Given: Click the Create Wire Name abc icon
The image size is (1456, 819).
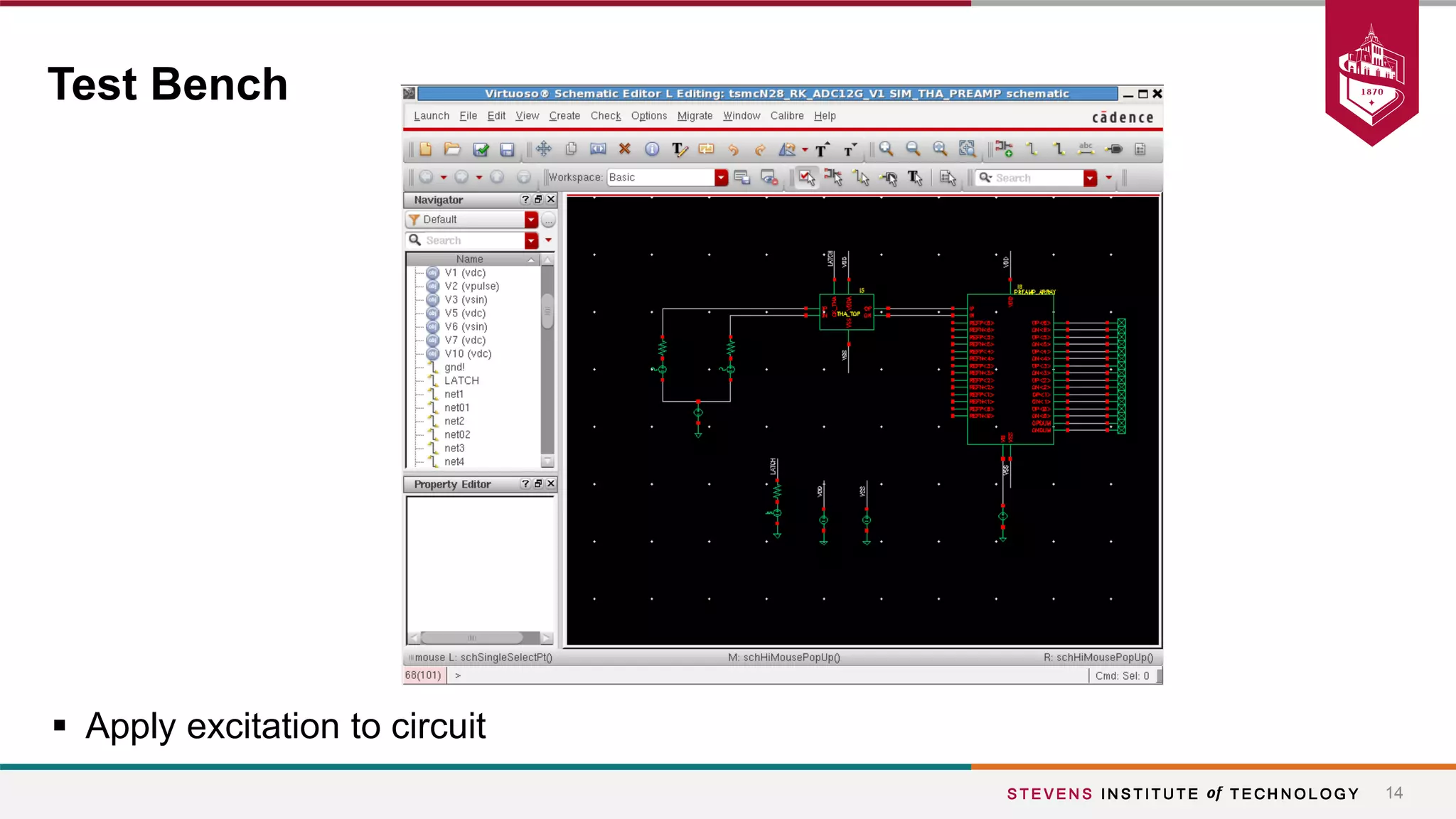Looking at the screenshot, I should point(1086,149).
